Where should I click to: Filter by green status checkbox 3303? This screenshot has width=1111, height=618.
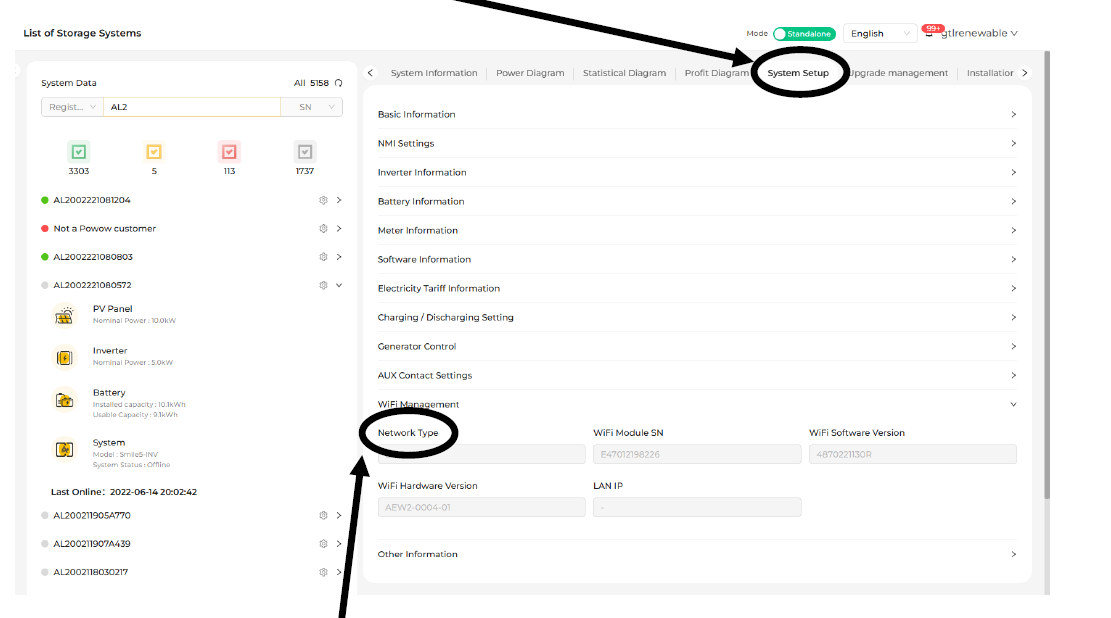[79, 152]
